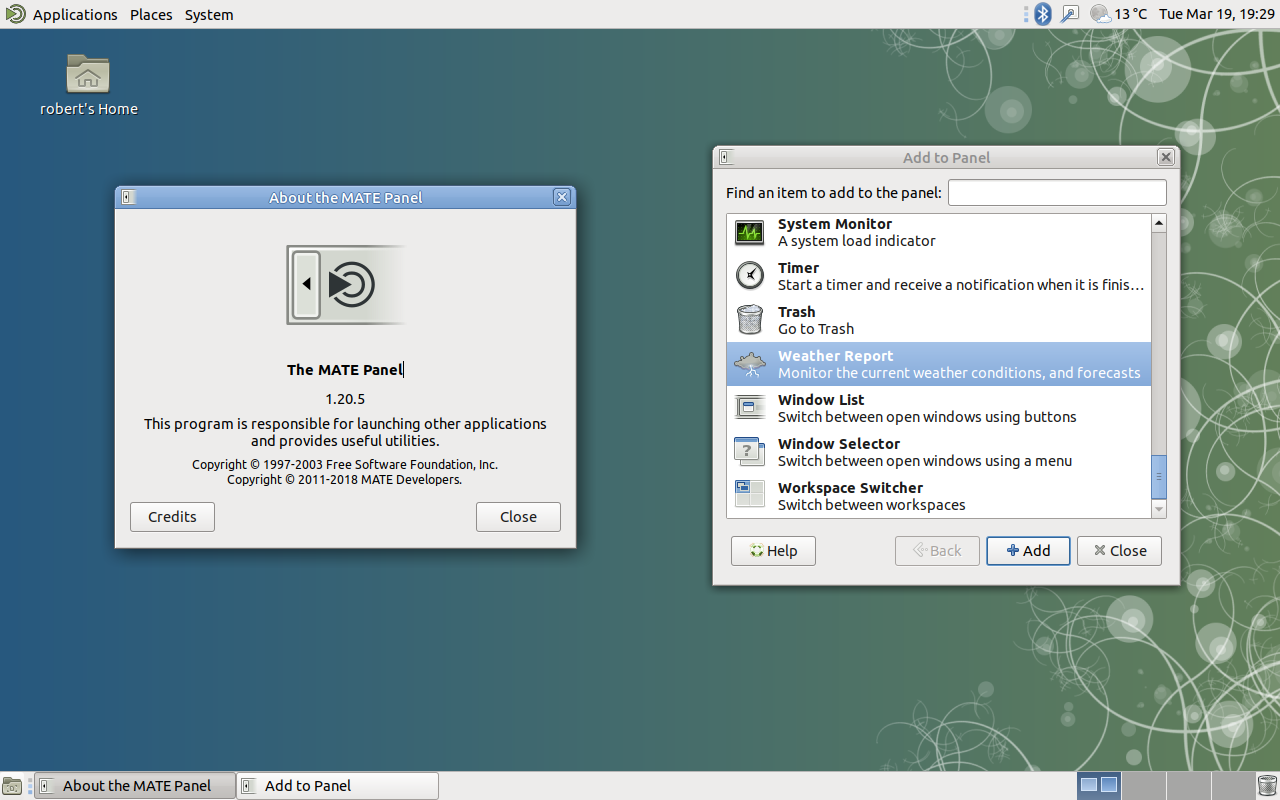The width and height of the screenshot is (1280, 800).
Task: Select the Workspace Switcher icon
Action: coord(749,496)
